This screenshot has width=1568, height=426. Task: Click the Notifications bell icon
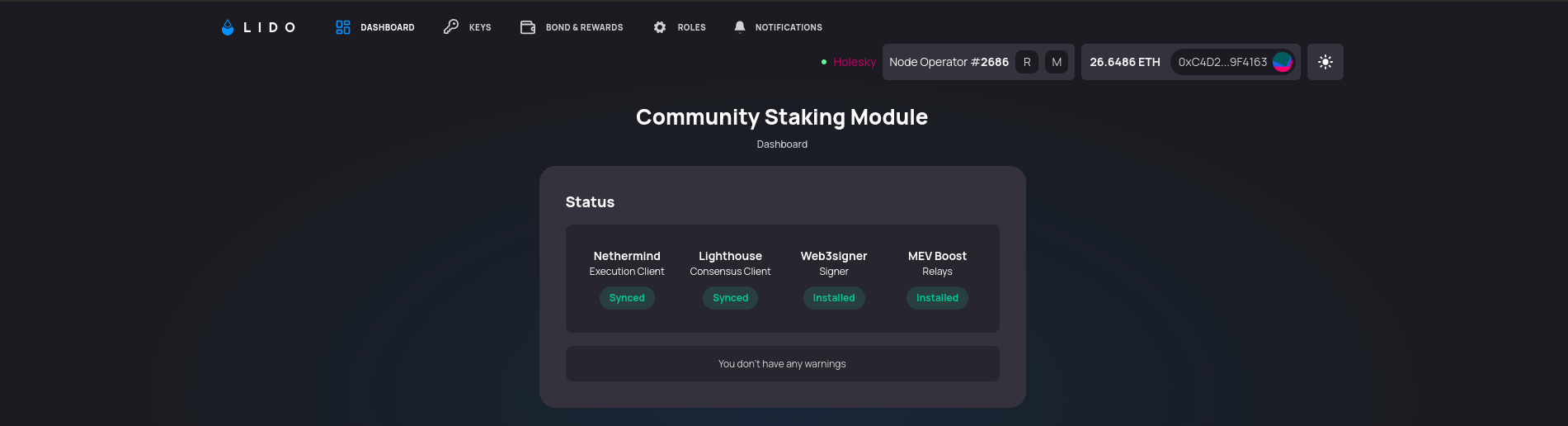740,27
